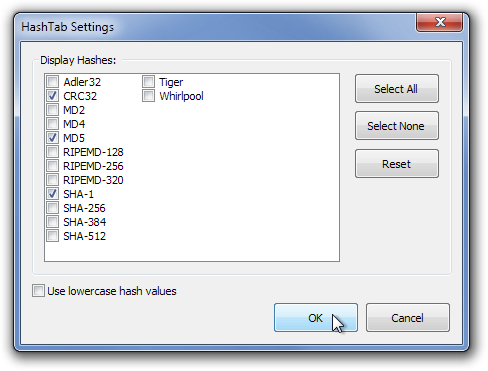This screenshot has width=488, height=371.
Task: Close the HashTab Settings window
Action: [439, 22]
